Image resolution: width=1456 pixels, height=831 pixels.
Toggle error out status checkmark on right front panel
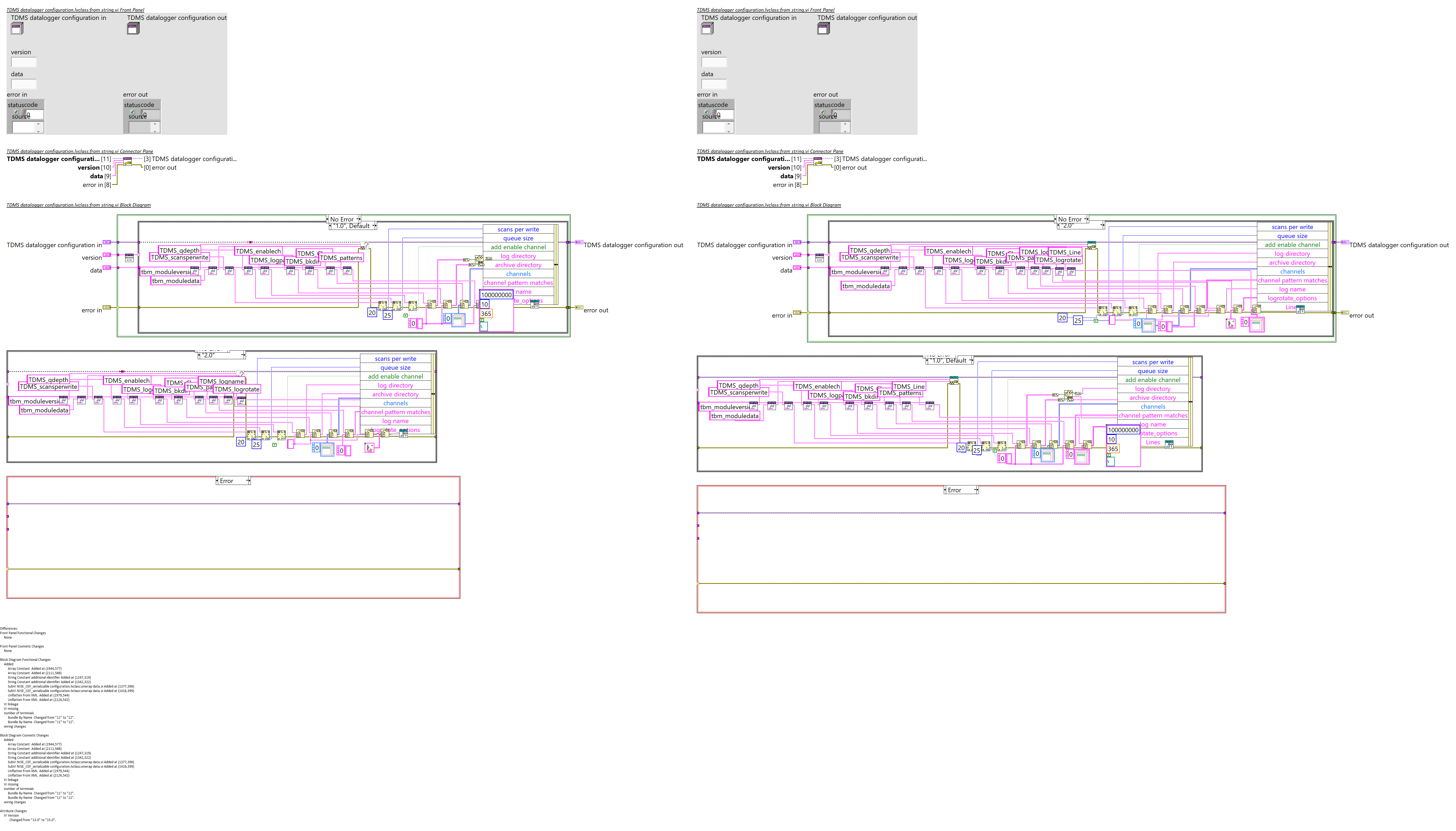click(823, 112)
